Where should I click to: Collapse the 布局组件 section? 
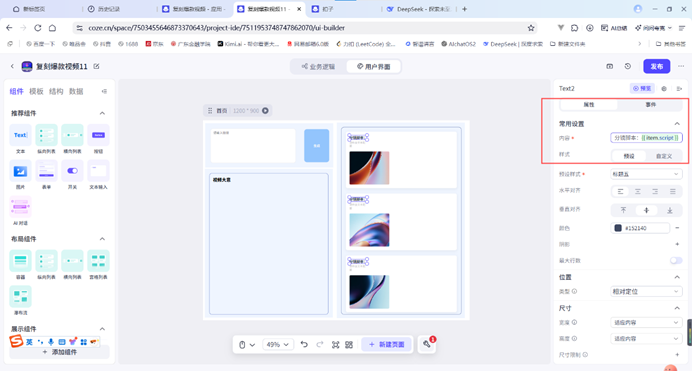pyautogui.click(x=102, y=239)
